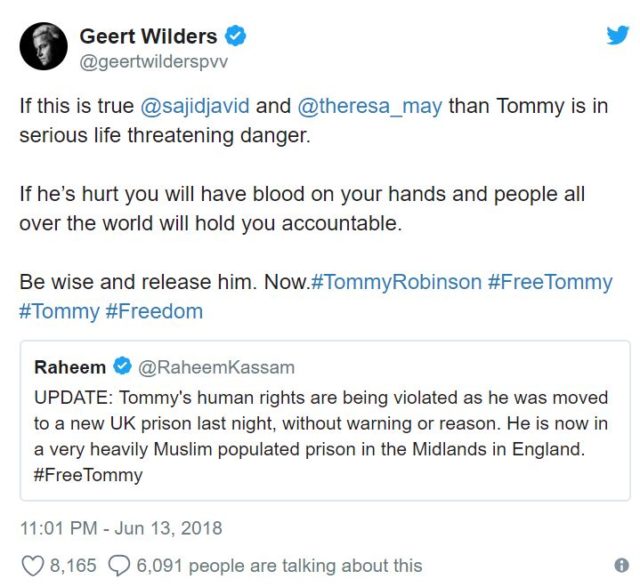This screenshot has height=587, width=640.
Task: Open the #FreeTommy hashtag in main tweet
Action: click(549, 282)
